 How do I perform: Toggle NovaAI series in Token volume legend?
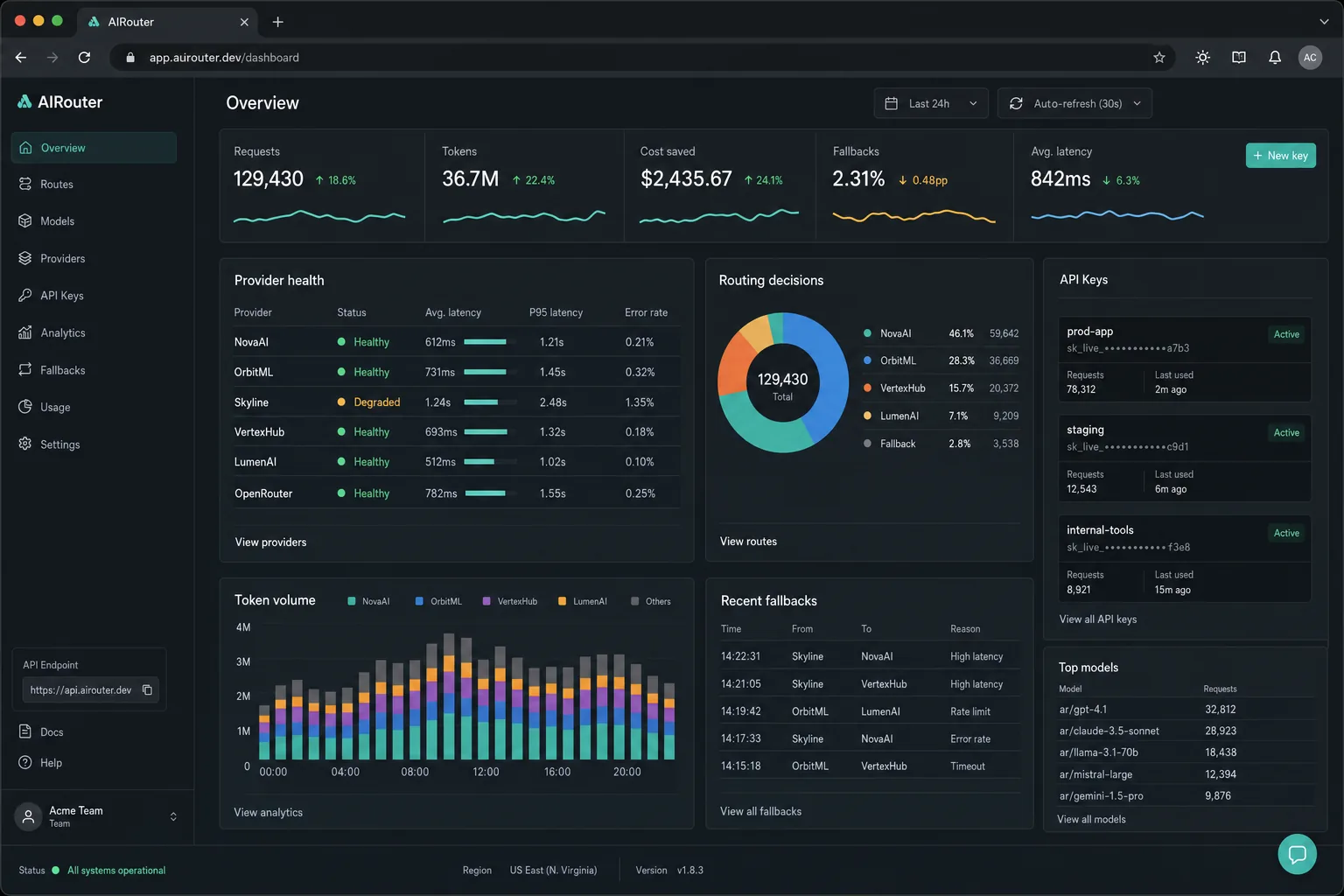[x=368, y=601]
